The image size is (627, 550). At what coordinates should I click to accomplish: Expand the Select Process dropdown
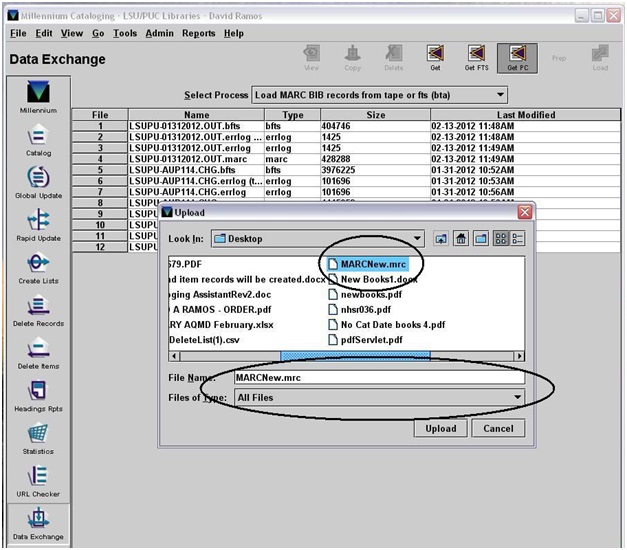click(x=498, y=95)
